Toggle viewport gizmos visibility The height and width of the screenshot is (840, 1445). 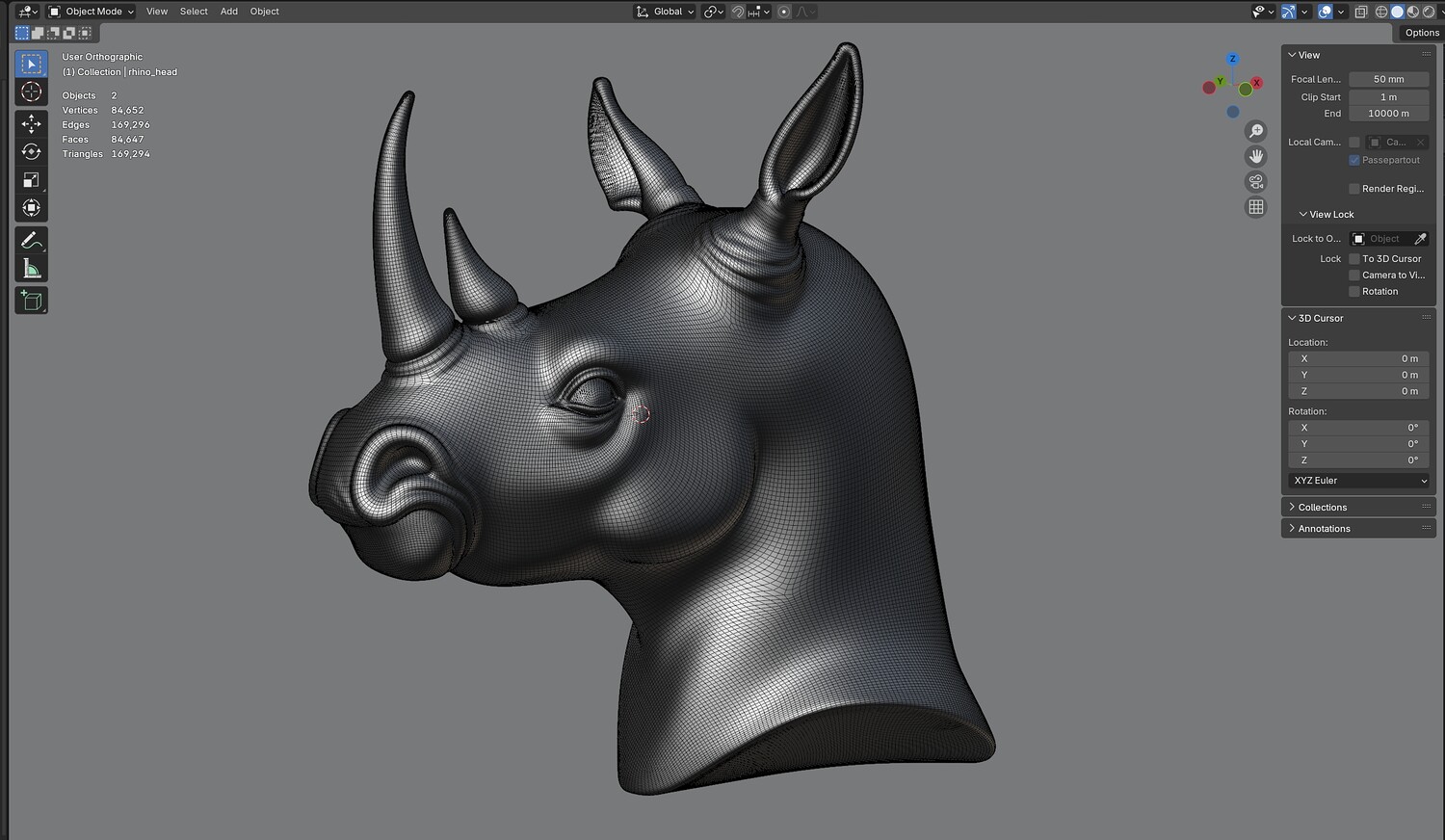1288,12
